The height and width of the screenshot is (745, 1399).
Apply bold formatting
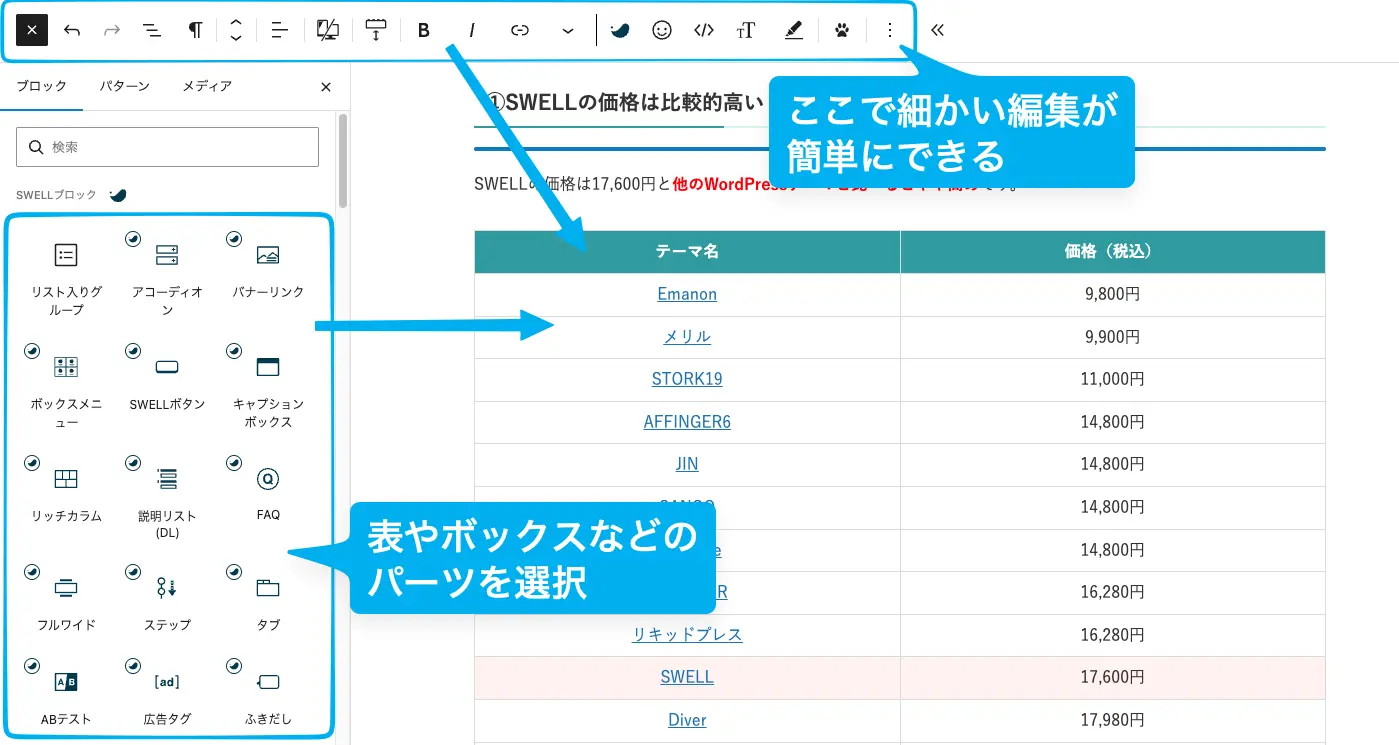[x=423, y=30]
